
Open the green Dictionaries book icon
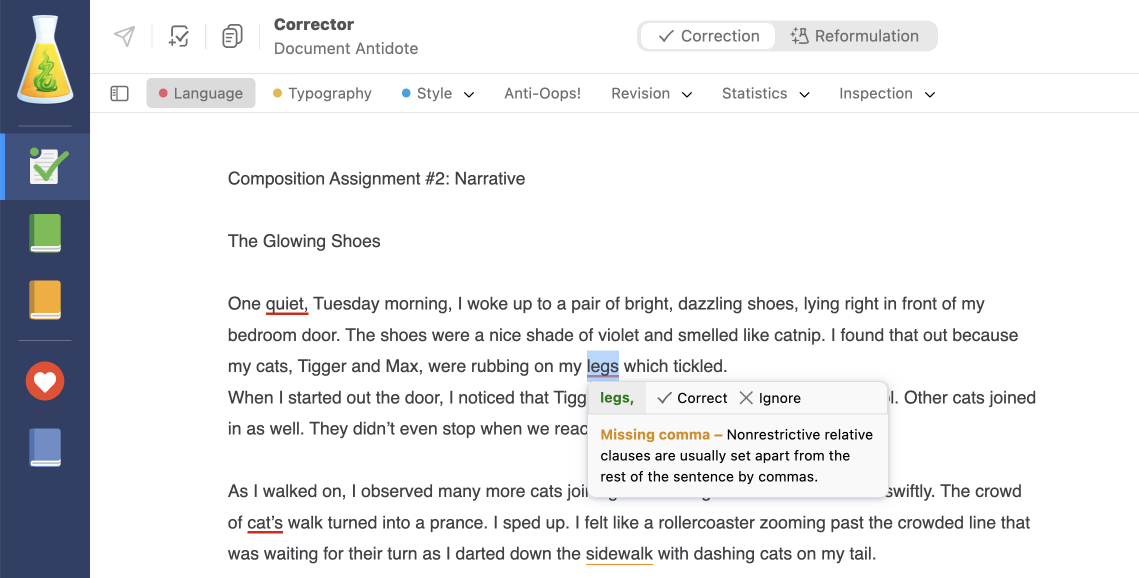pyautogui.click(x=44, y=232)
